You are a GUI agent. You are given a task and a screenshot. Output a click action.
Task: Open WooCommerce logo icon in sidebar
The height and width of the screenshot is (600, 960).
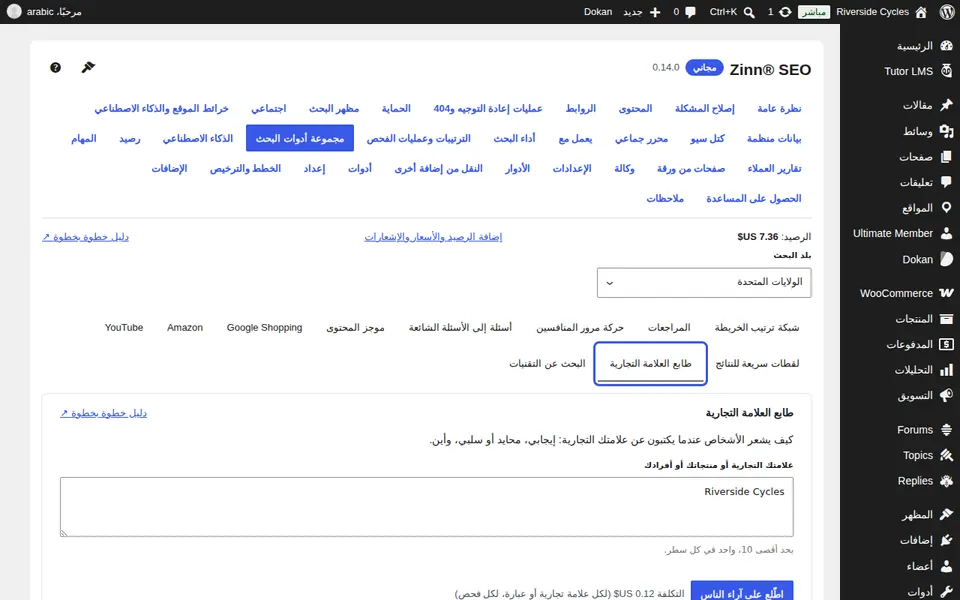click(947, 293)
